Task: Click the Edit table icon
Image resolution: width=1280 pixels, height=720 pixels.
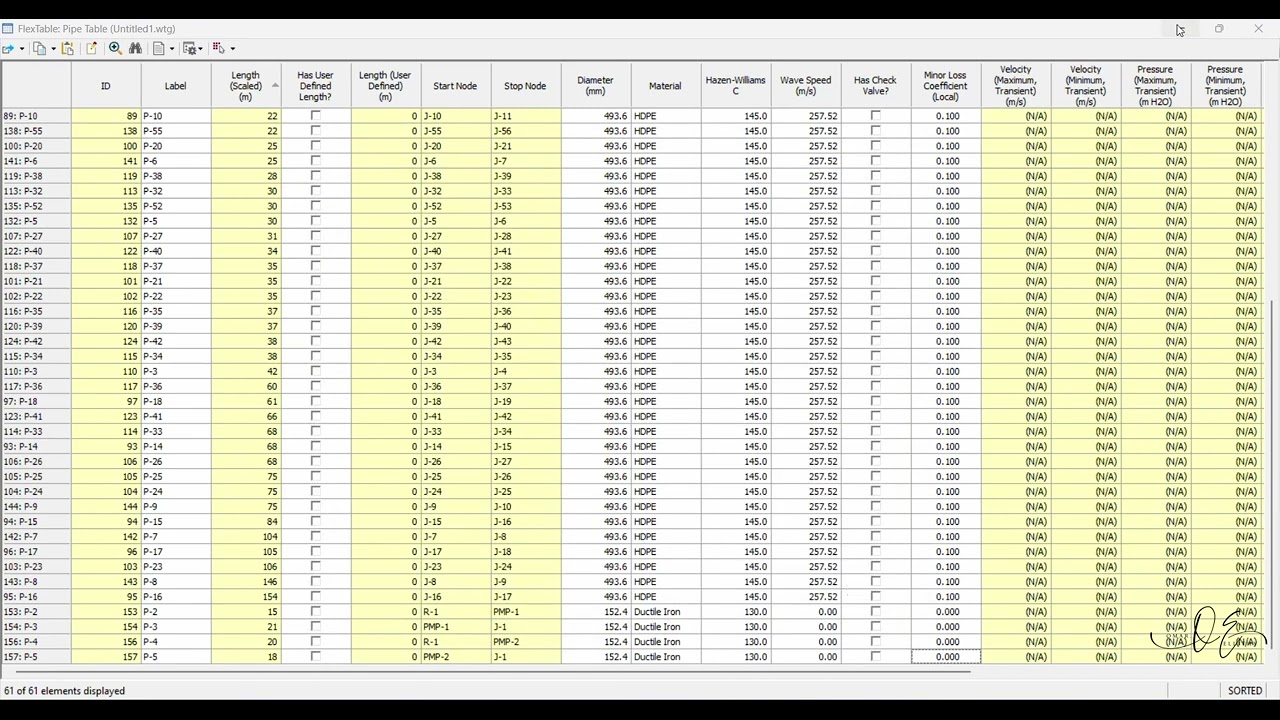Action: click(x=92, y=48)
